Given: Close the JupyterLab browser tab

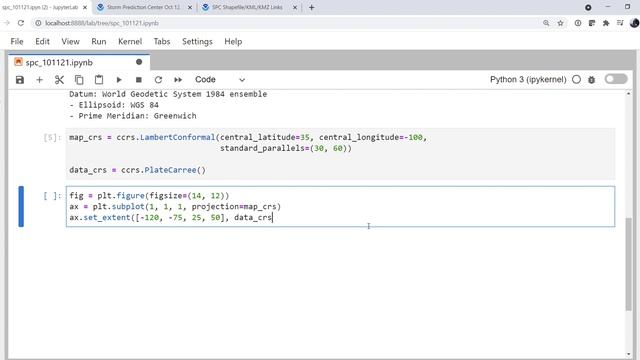Looking at the screenshot, I should click(x=85, y=7).
